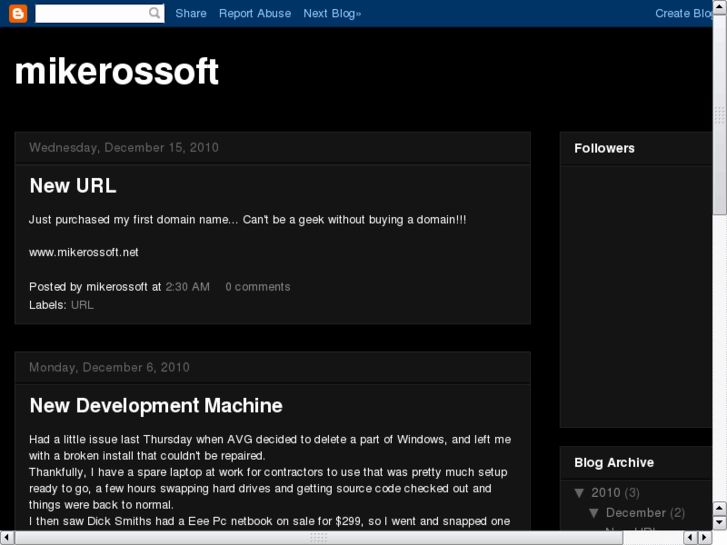Screen dimensions: 727x545
Task: Collapse the December archive month
Action: (594, 513)
